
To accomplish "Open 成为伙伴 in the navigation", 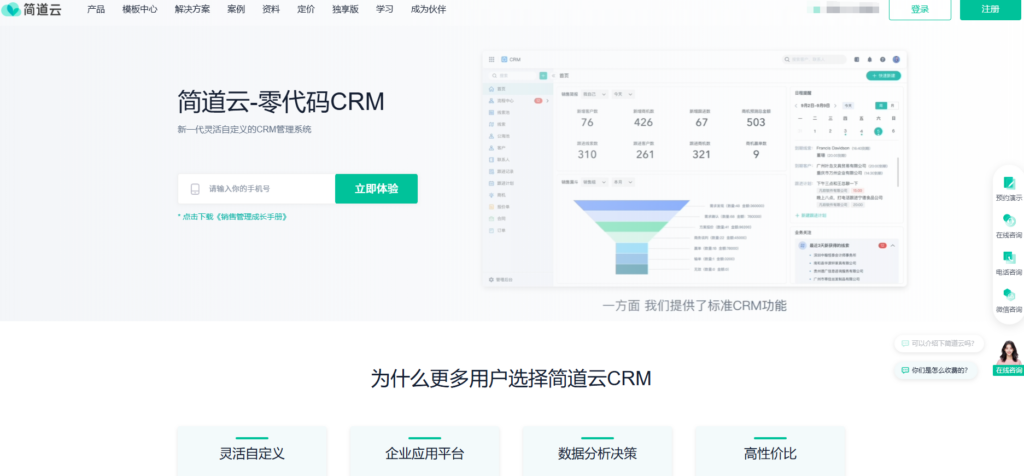I will [428, 9].
